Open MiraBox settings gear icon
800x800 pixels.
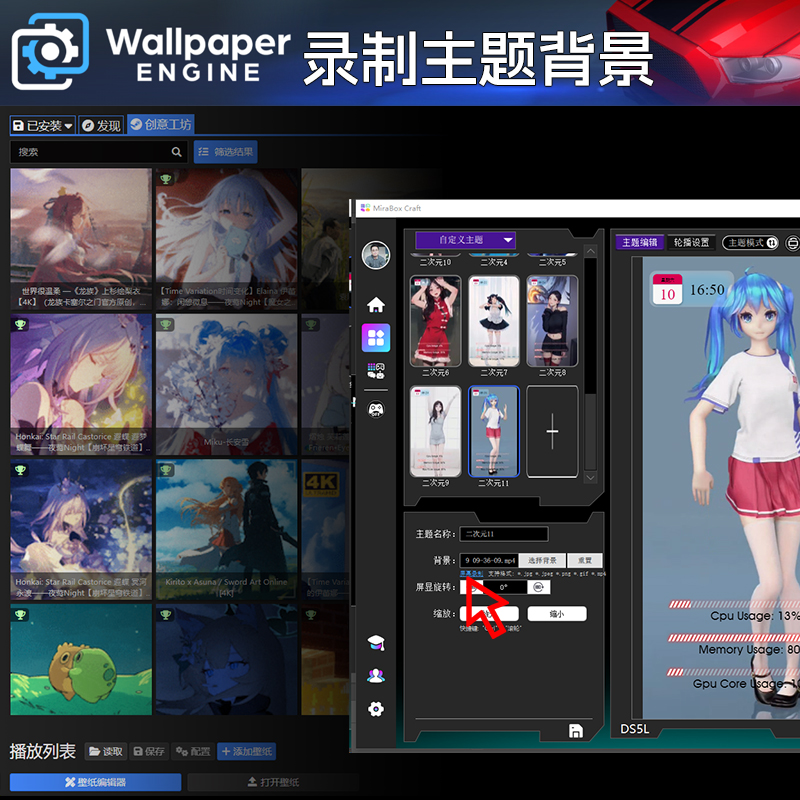pos(376,709)
